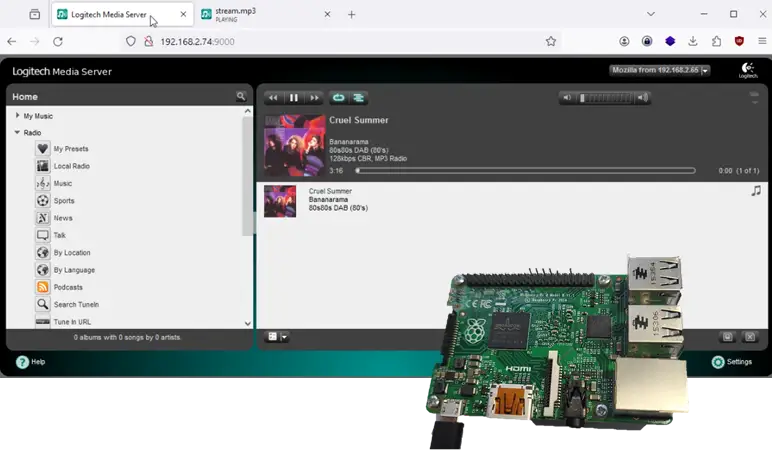Click the volume up speaker icon
The height and width of the screenshot is (461, 776).
642,98
